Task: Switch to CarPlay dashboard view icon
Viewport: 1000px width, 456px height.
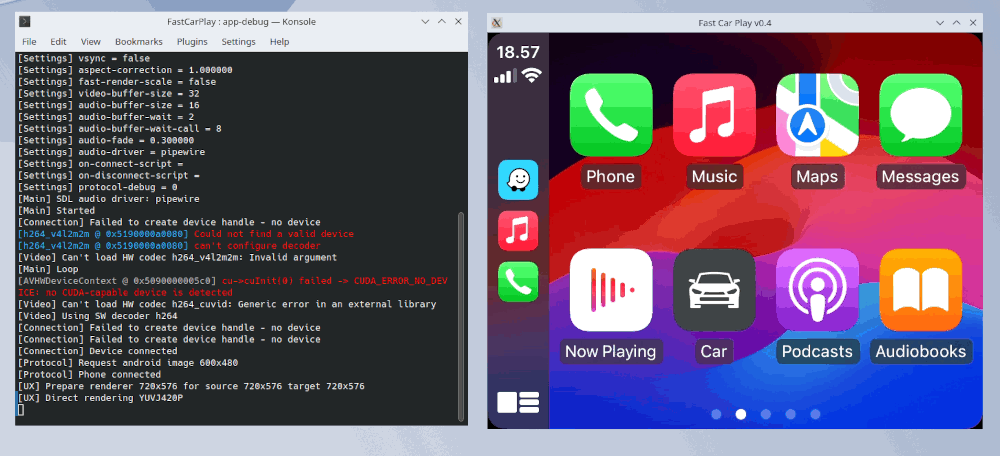Action: click(x=518, y=402)
